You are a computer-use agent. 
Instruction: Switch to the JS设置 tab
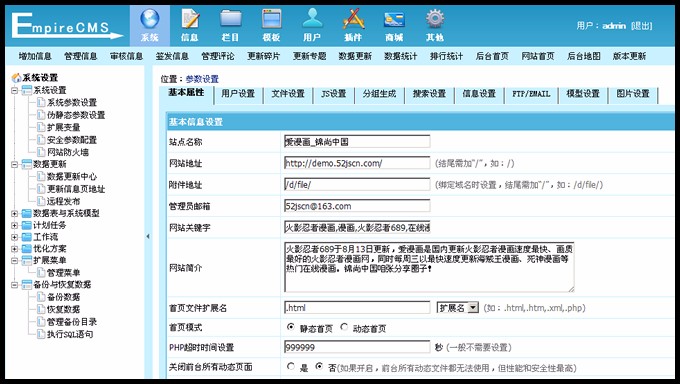point(333,94)
